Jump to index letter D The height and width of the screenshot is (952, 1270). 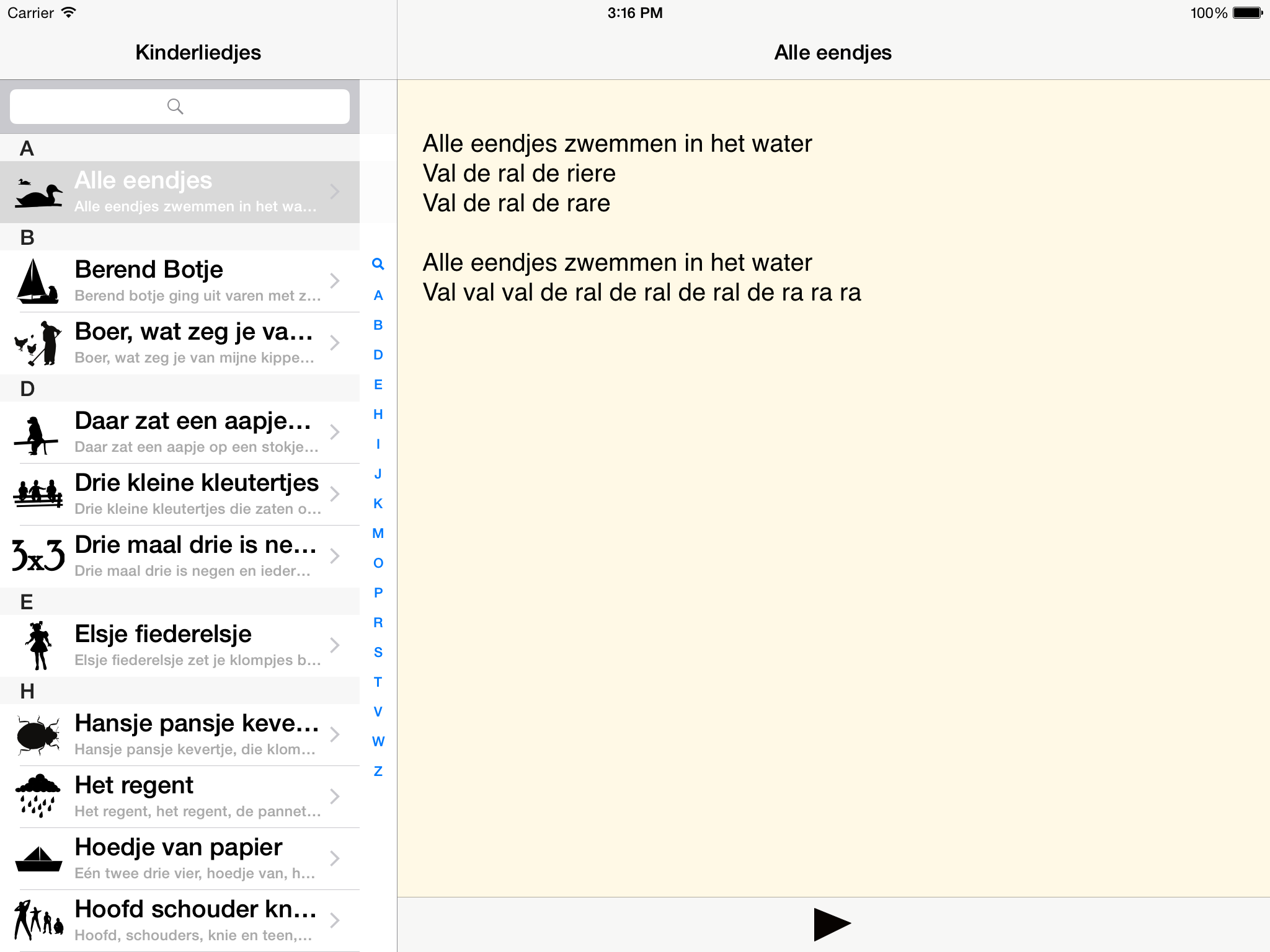378,355
